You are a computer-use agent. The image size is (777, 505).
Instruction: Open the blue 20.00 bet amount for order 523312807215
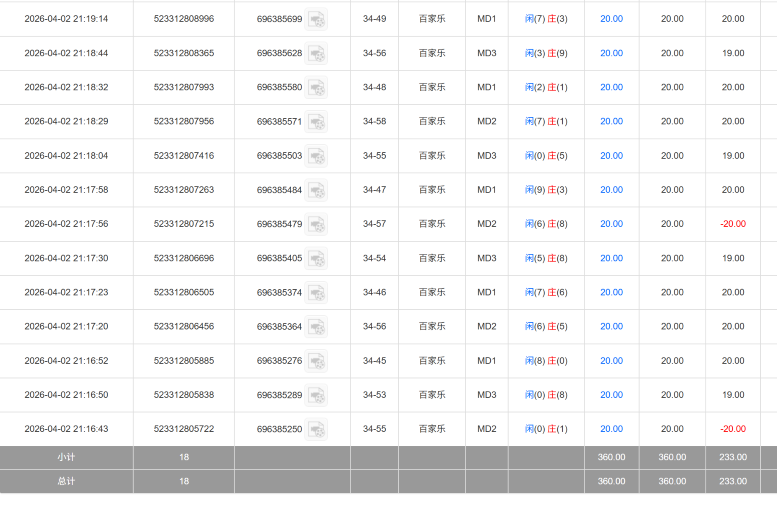pyautogui.click(x=611, y=224)
